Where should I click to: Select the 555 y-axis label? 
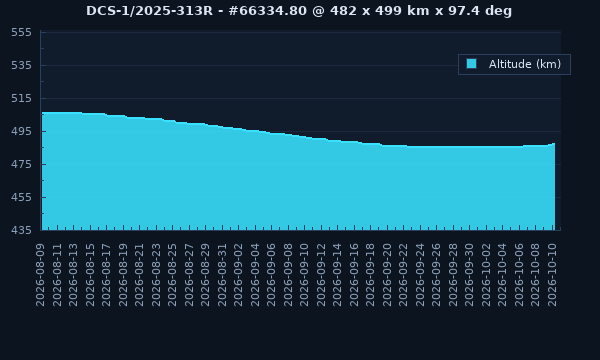(21, 33)
